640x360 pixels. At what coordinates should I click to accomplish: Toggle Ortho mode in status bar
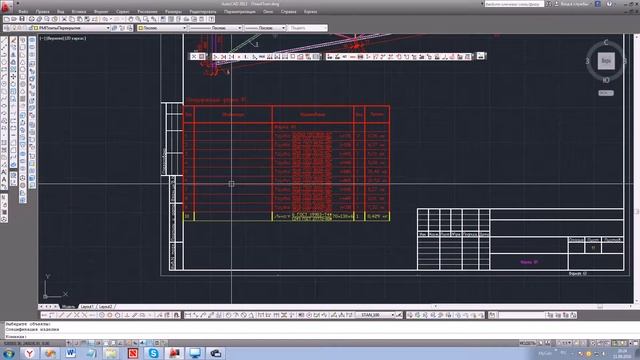point(91,343)
